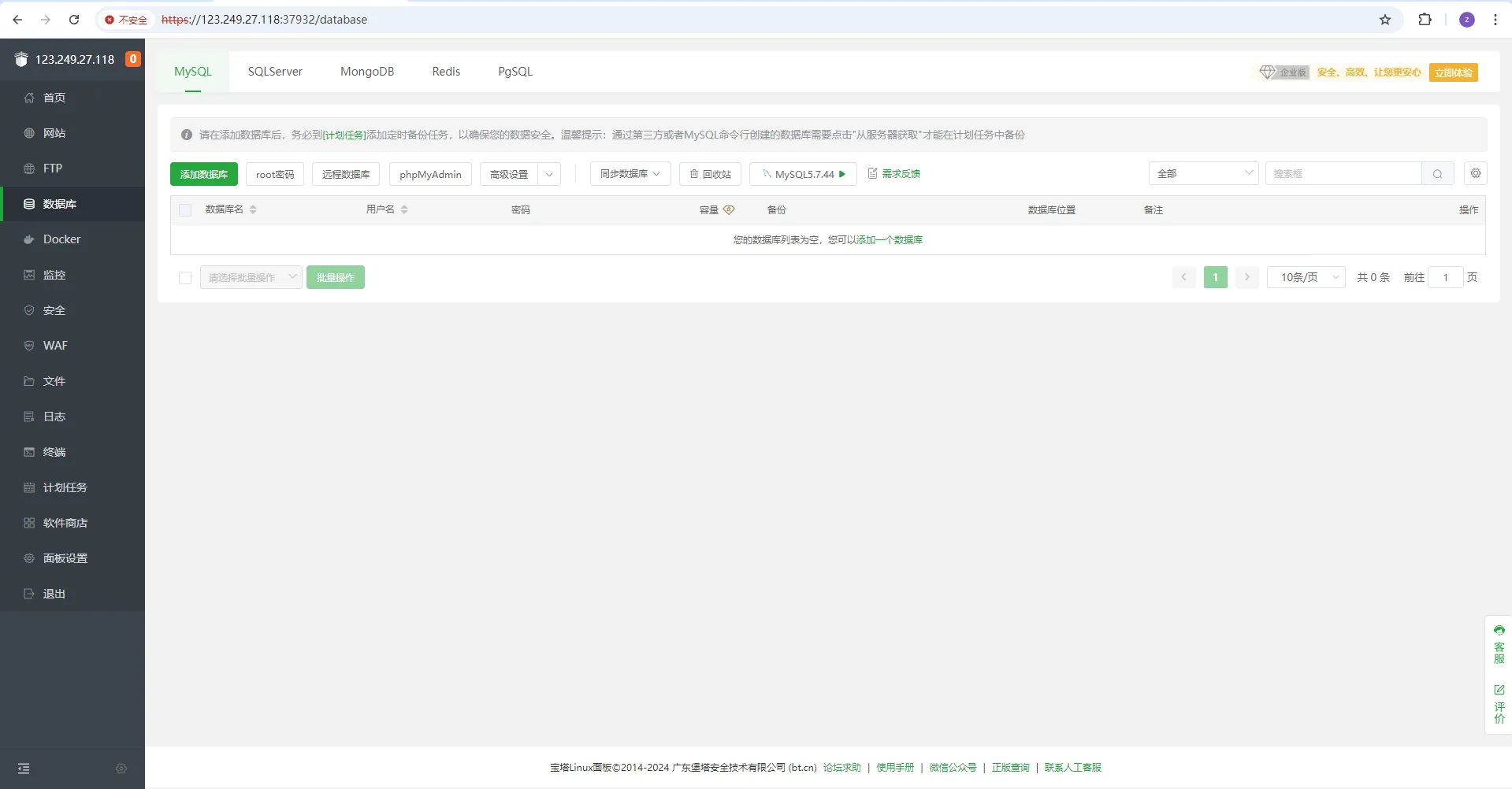Click the 安全 shield icon

[x=29, y=310]
